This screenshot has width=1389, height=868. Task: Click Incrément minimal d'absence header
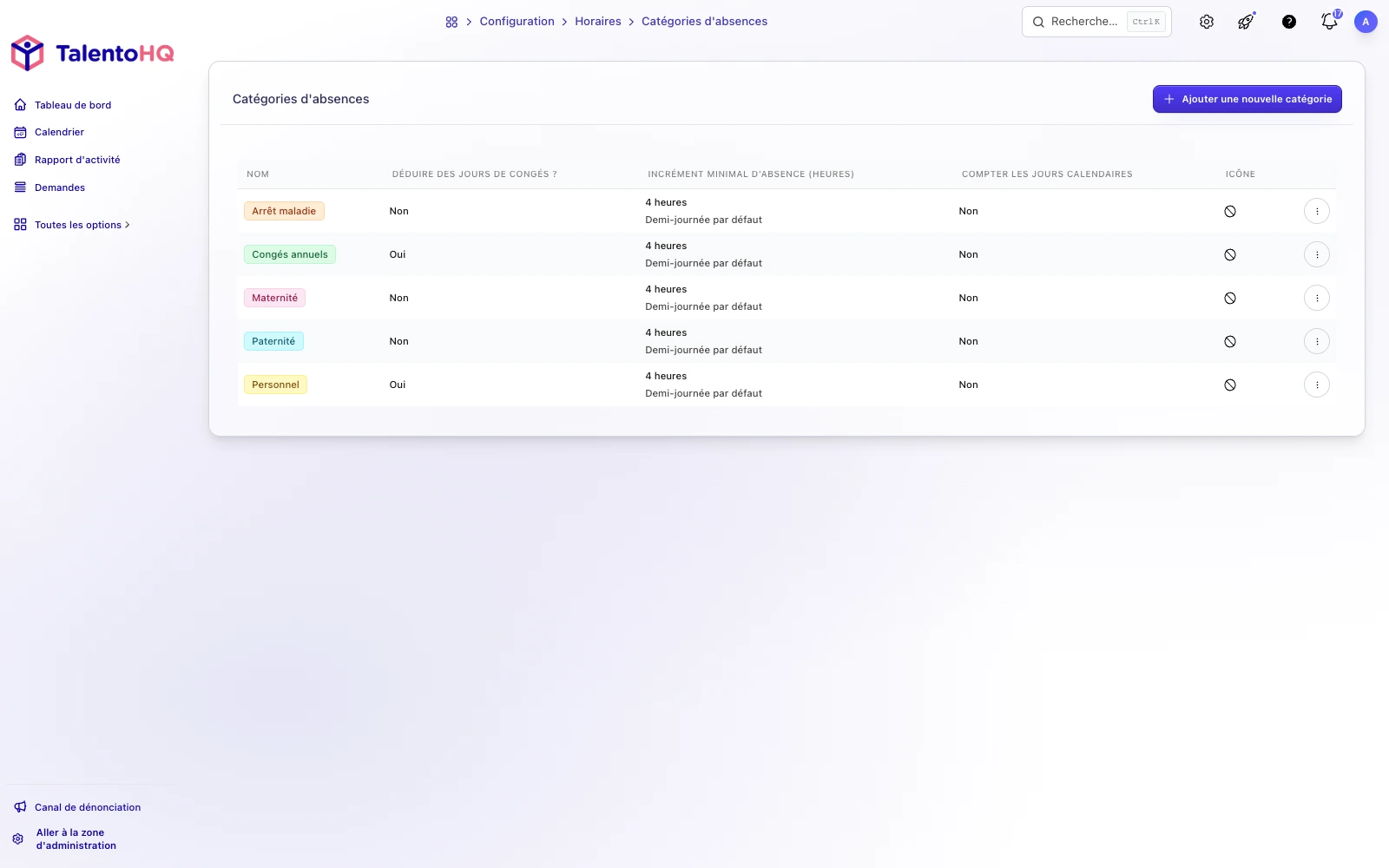pyautogui.click(x=751, y=174)
